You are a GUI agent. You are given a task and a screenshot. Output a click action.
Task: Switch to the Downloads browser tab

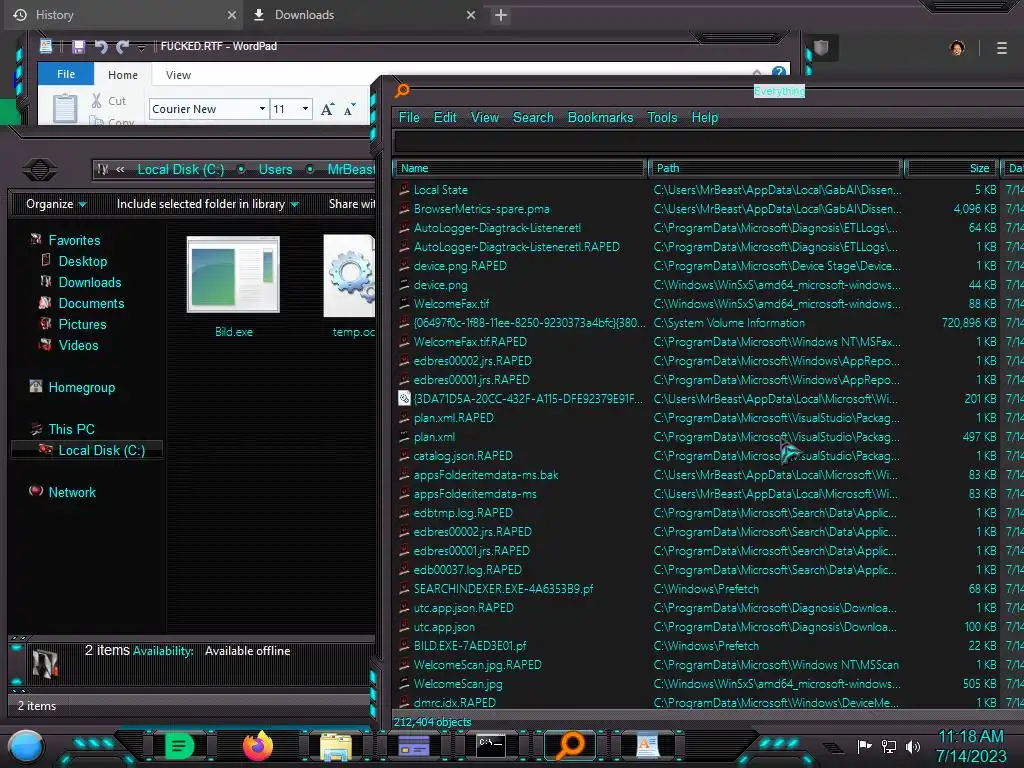(364, 14)
